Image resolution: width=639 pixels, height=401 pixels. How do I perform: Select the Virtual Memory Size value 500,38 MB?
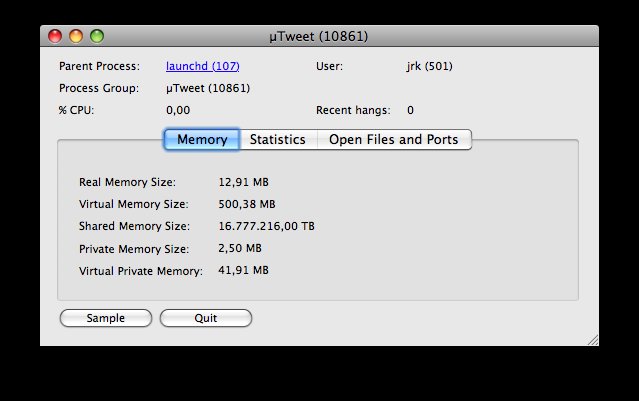point(246,204)
